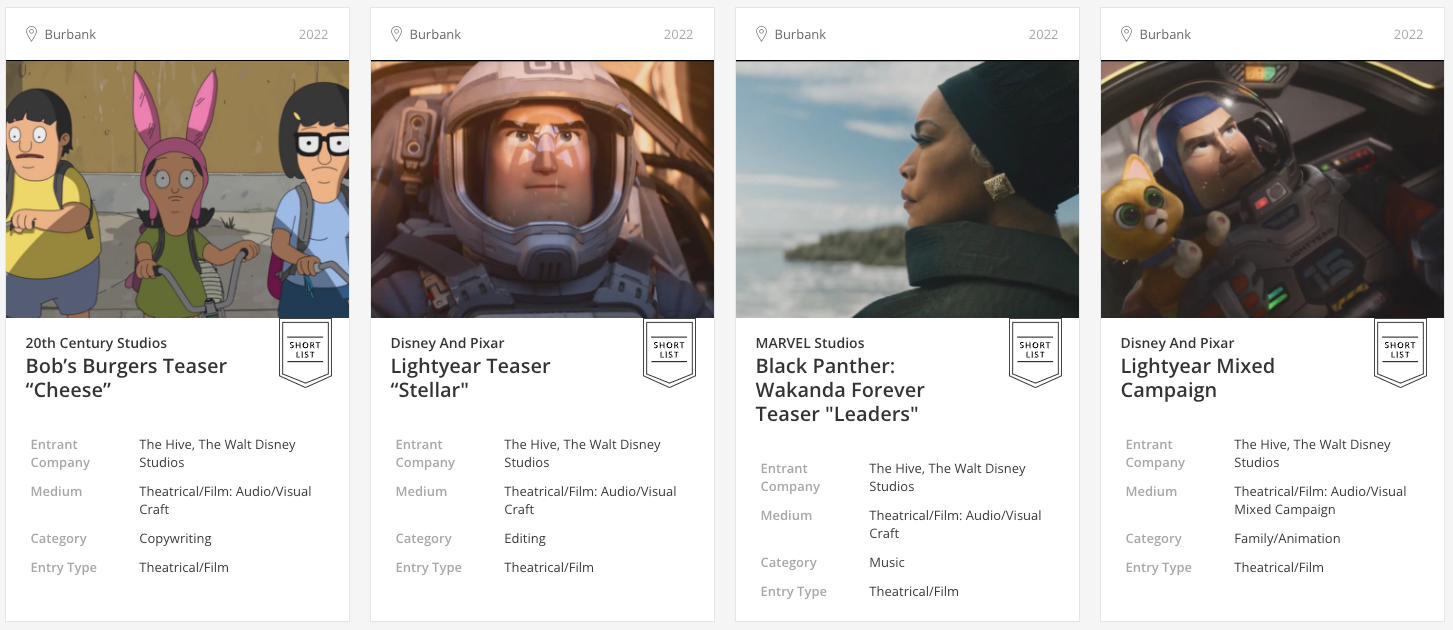
Task: Click Theatrical/Film entry type on Lightyear Mixed Campaign card
Action: 1279,568
